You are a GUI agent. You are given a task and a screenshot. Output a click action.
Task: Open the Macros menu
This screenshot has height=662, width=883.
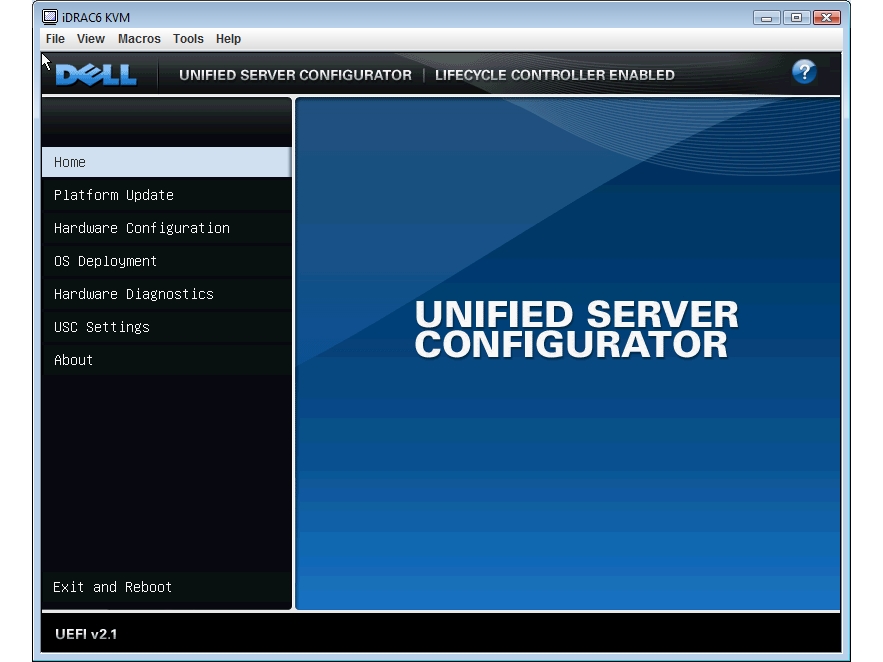139,39
